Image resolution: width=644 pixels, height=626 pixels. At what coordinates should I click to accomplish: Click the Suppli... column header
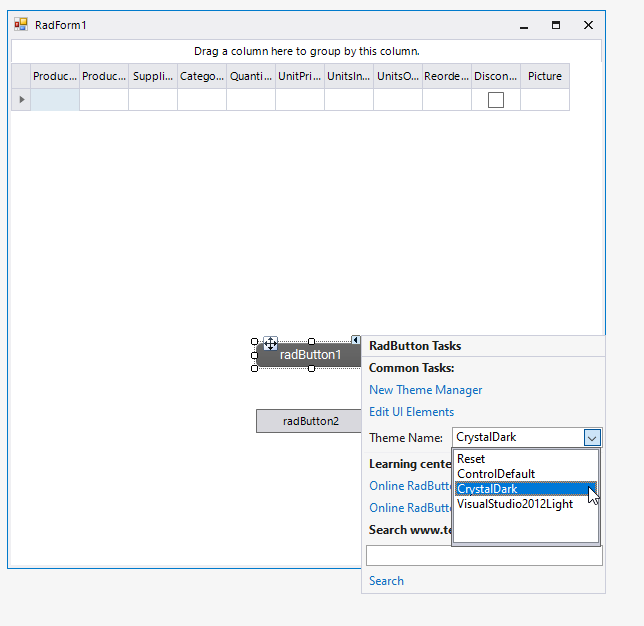(x=153, y=76)
